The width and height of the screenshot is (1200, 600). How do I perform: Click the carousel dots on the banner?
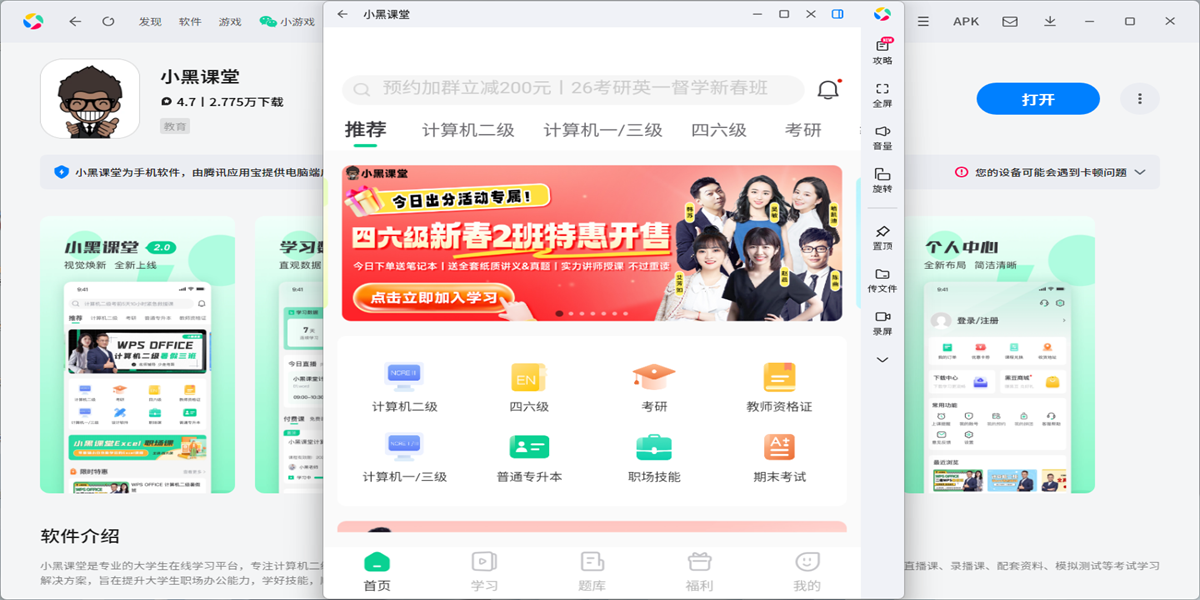[x=592, y=313]
